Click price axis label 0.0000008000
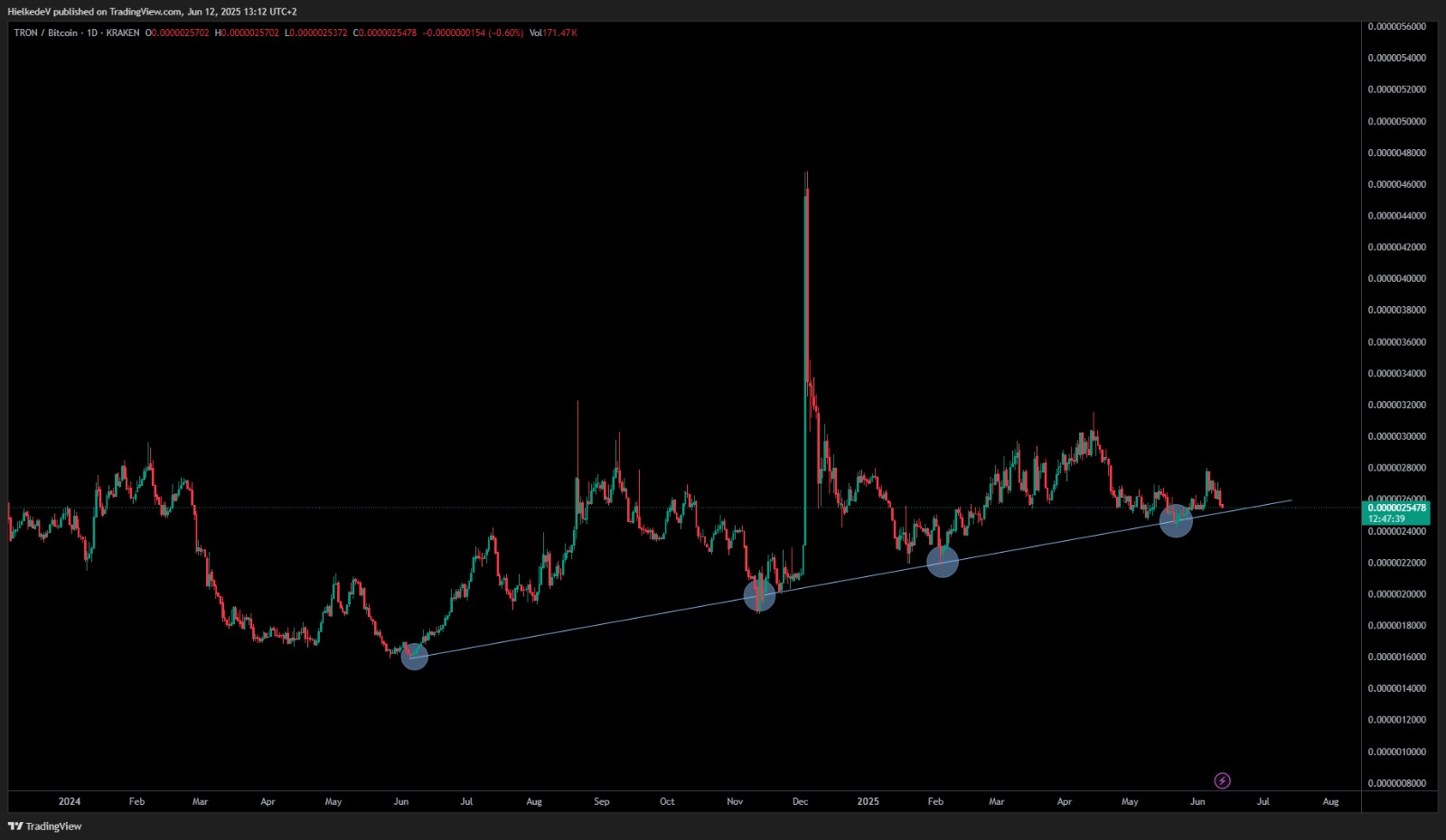 (1396, 783)
